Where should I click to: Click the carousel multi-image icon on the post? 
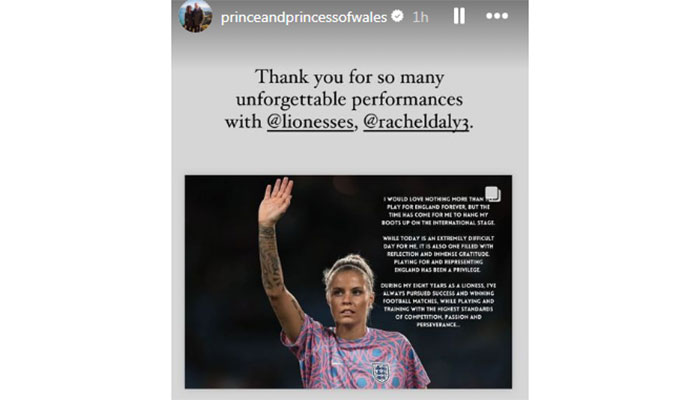(x=492, y=194)
